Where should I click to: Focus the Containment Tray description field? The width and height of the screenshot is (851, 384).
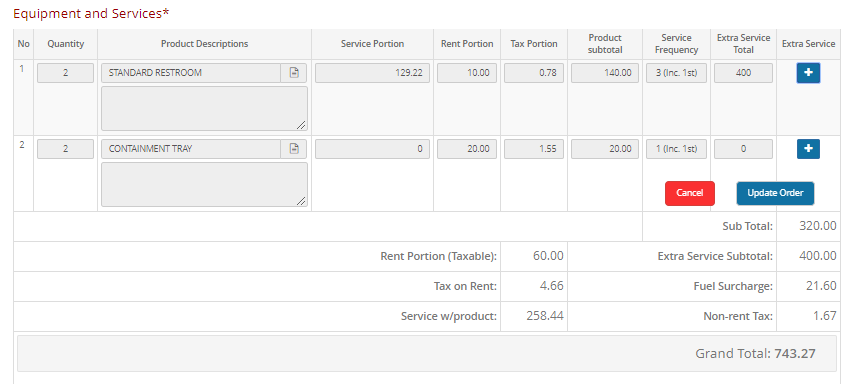click(x=191, y=149)
